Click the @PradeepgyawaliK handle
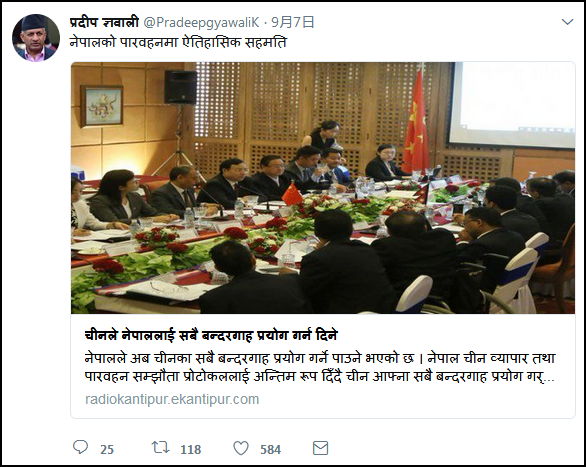This screenshot has height=467, width=586. [201, 22]
